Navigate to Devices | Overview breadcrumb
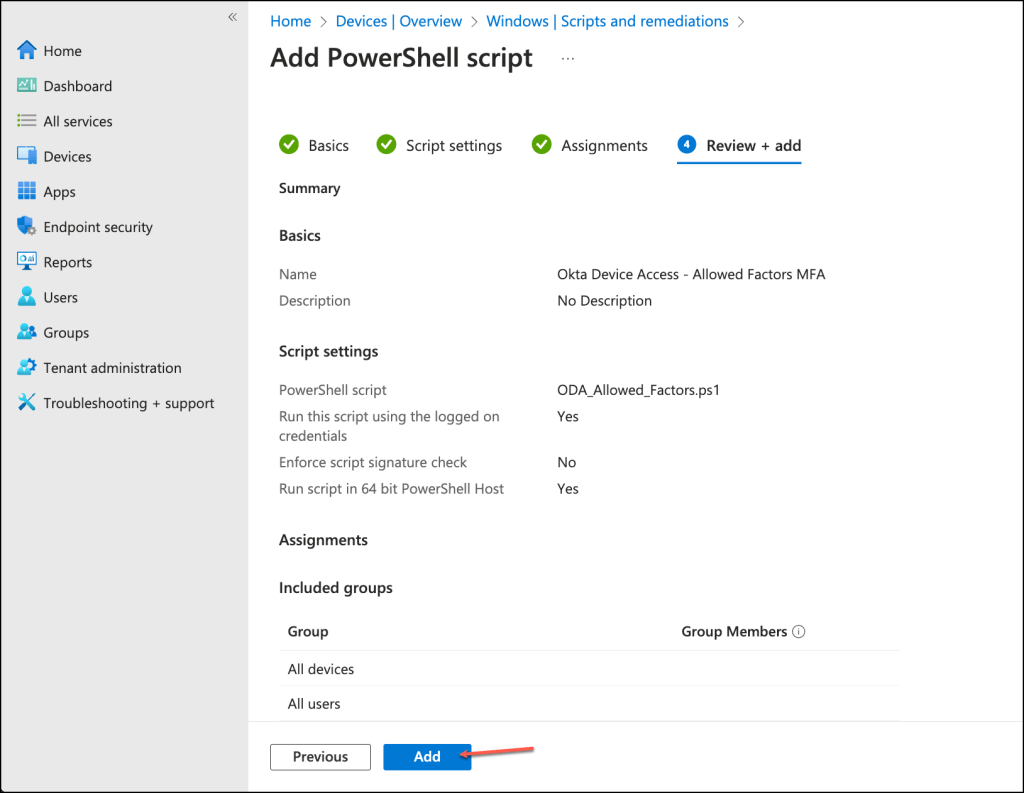The width and height of the screenshot is (1024, 793). pos(399,21)
